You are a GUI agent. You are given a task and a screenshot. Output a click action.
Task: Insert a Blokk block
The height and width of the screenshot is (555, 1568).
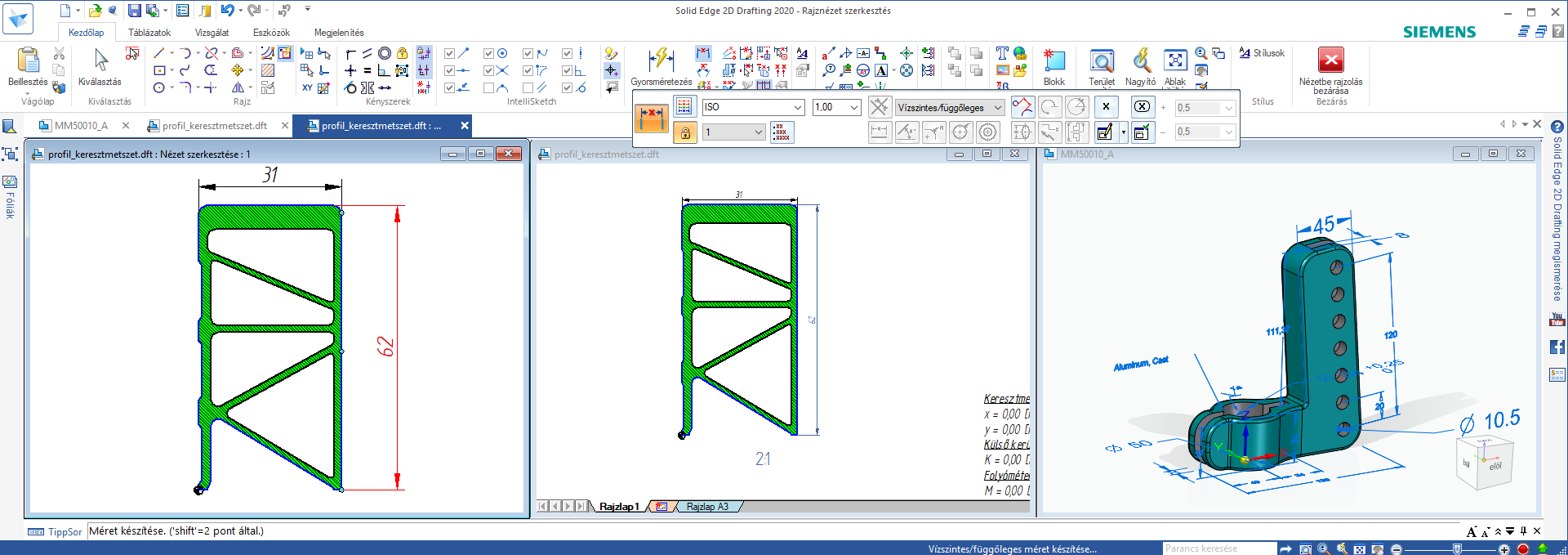click(x=1054, y=67)
